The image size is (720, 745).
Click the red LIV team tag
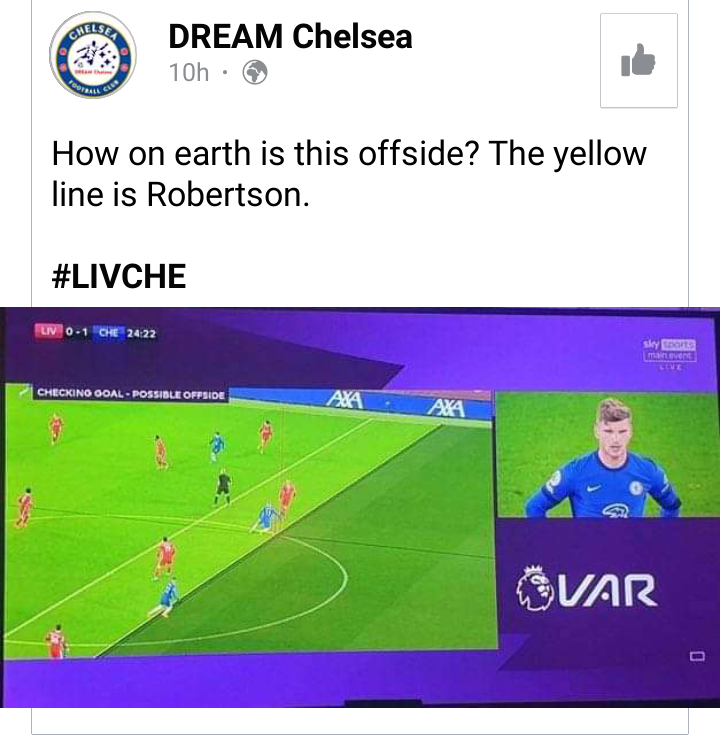click(x=48, y=331)
